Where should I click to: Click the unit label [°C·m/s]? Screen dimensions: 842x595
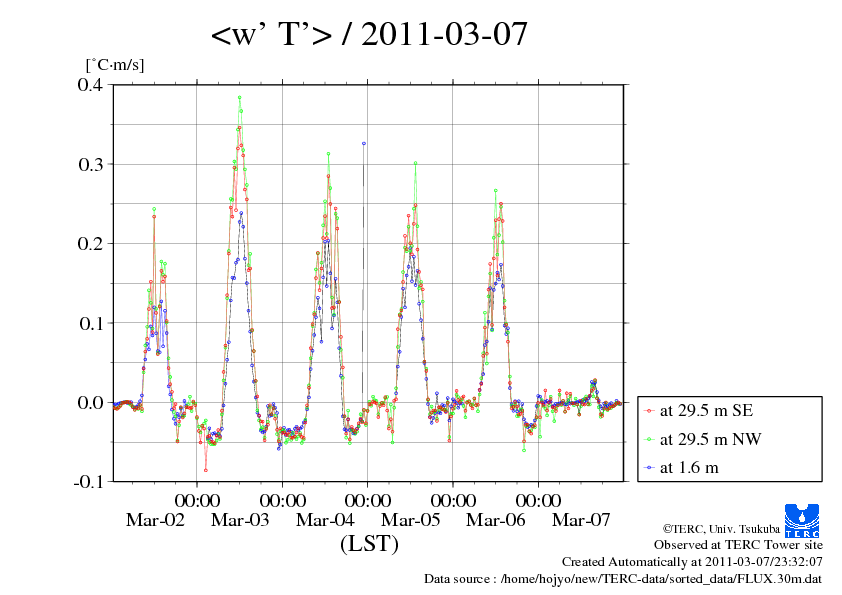tap(115, 65)
